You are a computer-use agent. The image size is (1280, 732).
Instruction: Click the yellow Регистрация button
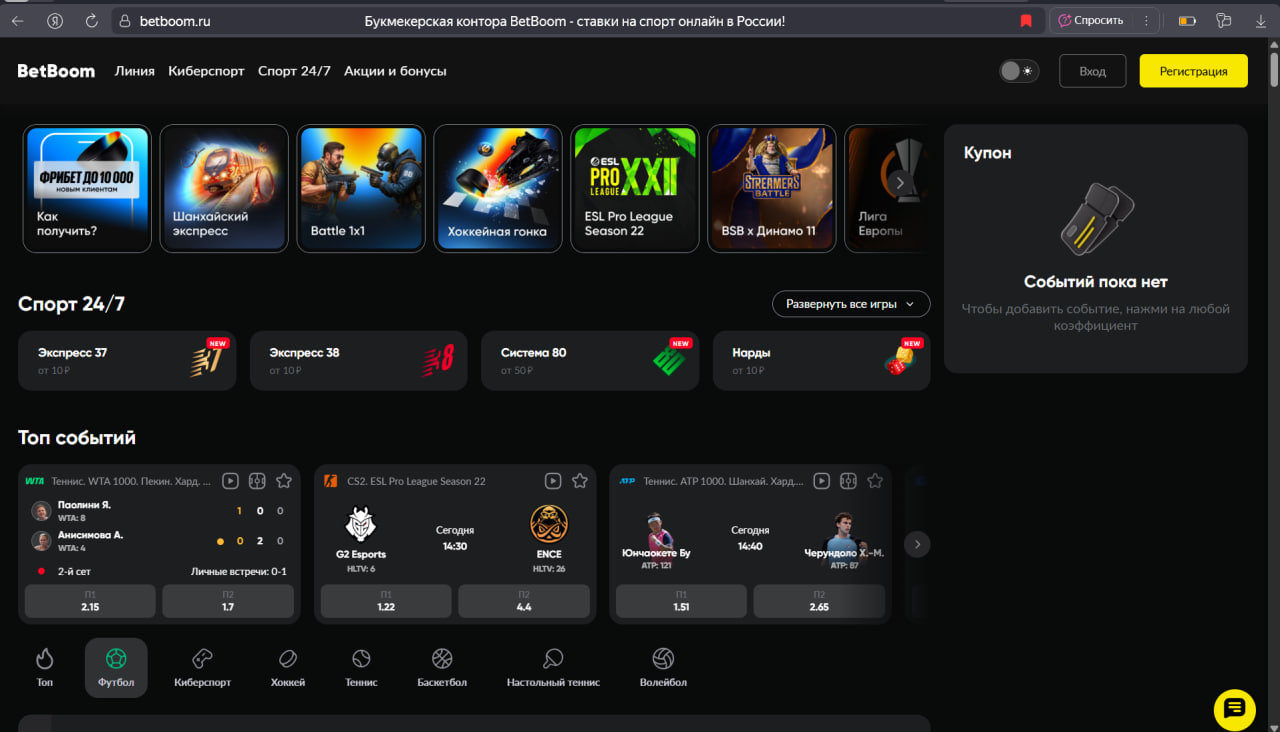click(1193, 71)
